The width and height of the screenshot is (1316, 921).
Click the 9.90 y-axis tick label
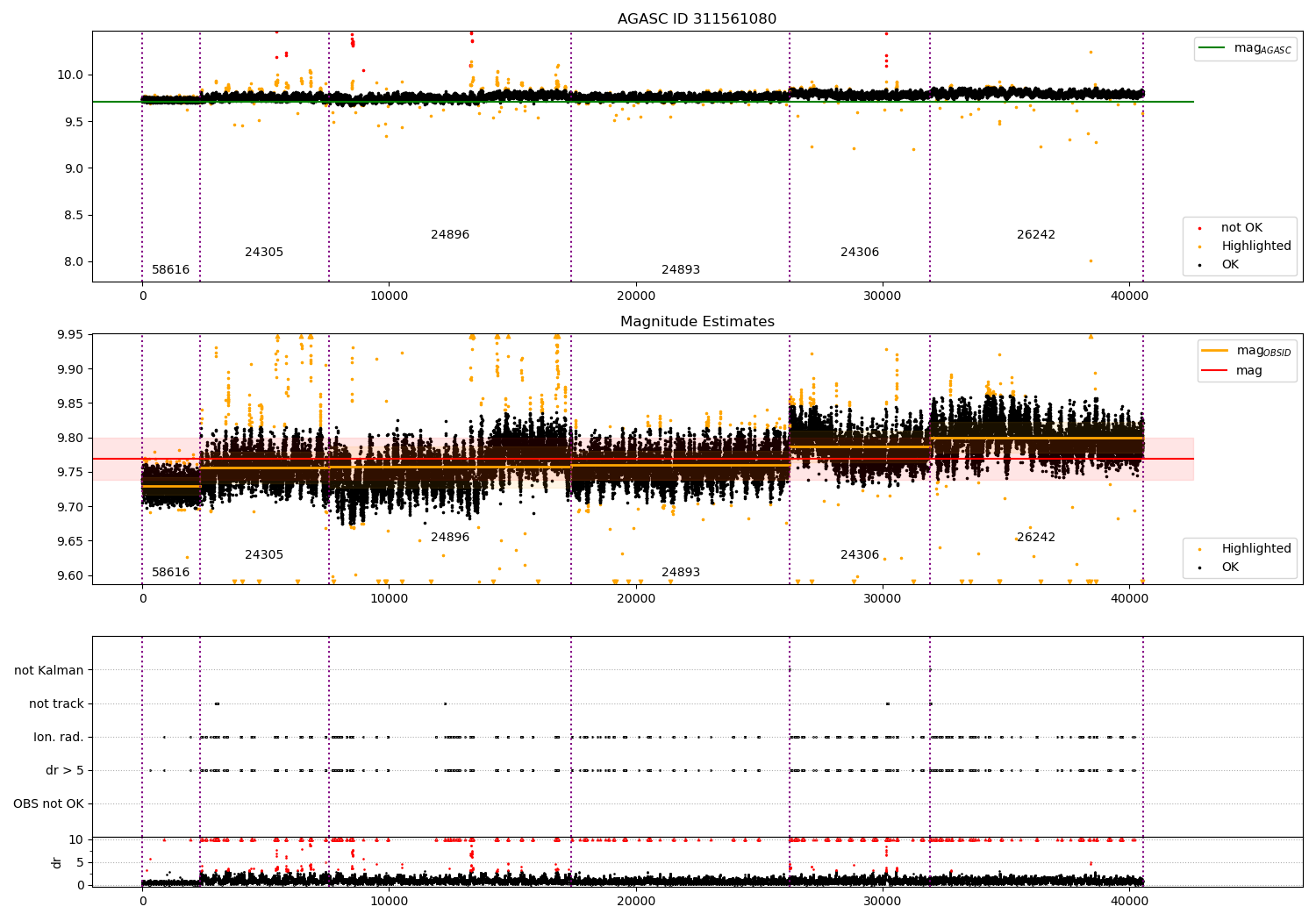tap(70, 369)
